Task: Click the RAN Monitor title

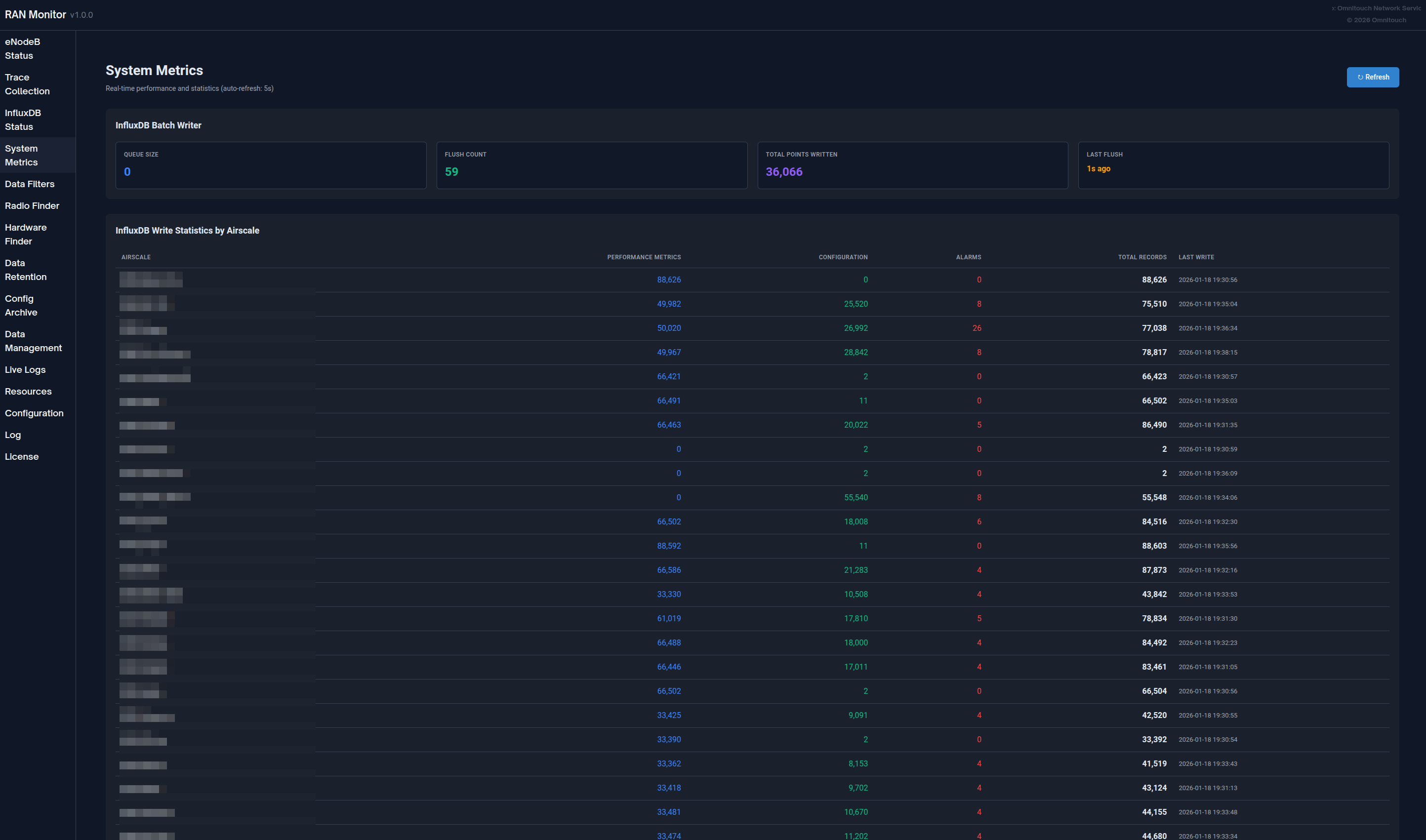Action: pos(35,15)
